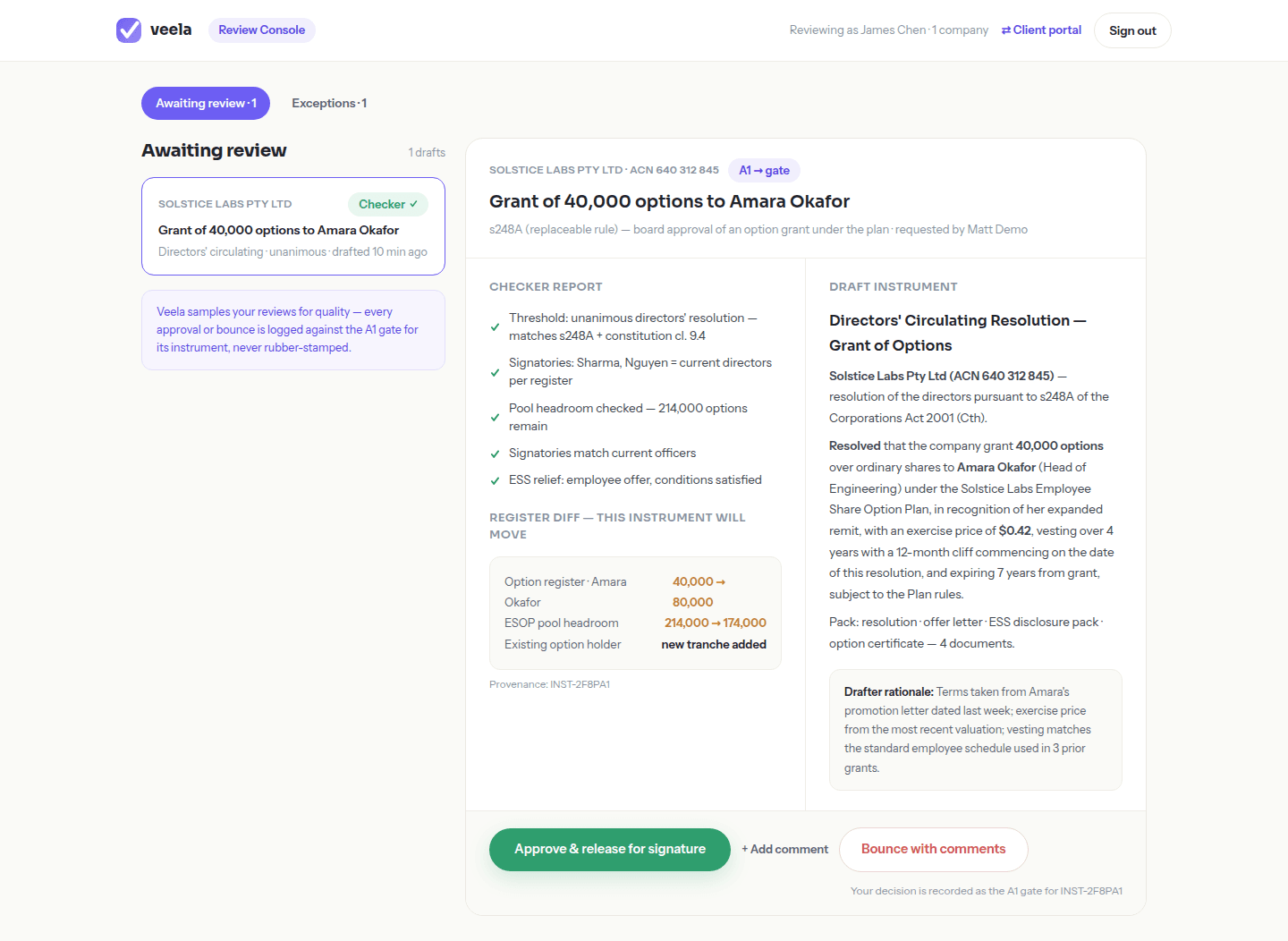The image size is (1288, 941).
Task: Click the '40,000 → 80,000' register value
Action: (x=698, y=591)
